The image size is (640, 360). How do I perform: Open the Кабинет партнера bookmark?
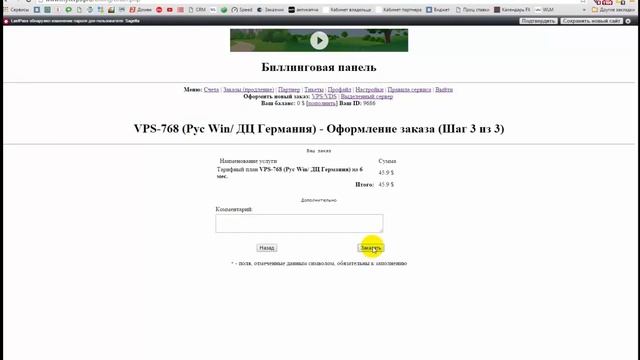(x=399, y=9)
